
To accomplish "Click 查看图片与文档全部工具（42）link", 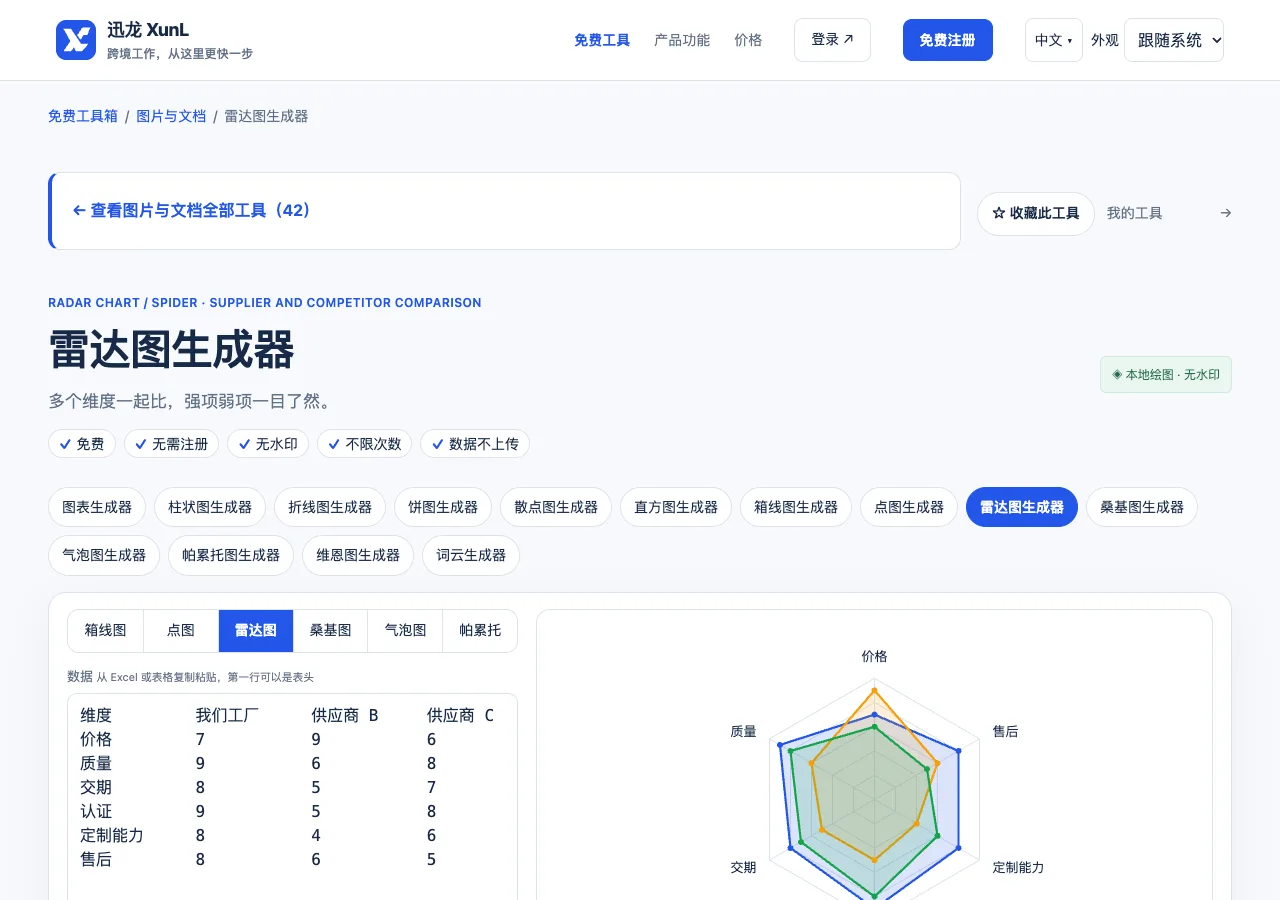I will pyautogui.click(x=192, y=211).
